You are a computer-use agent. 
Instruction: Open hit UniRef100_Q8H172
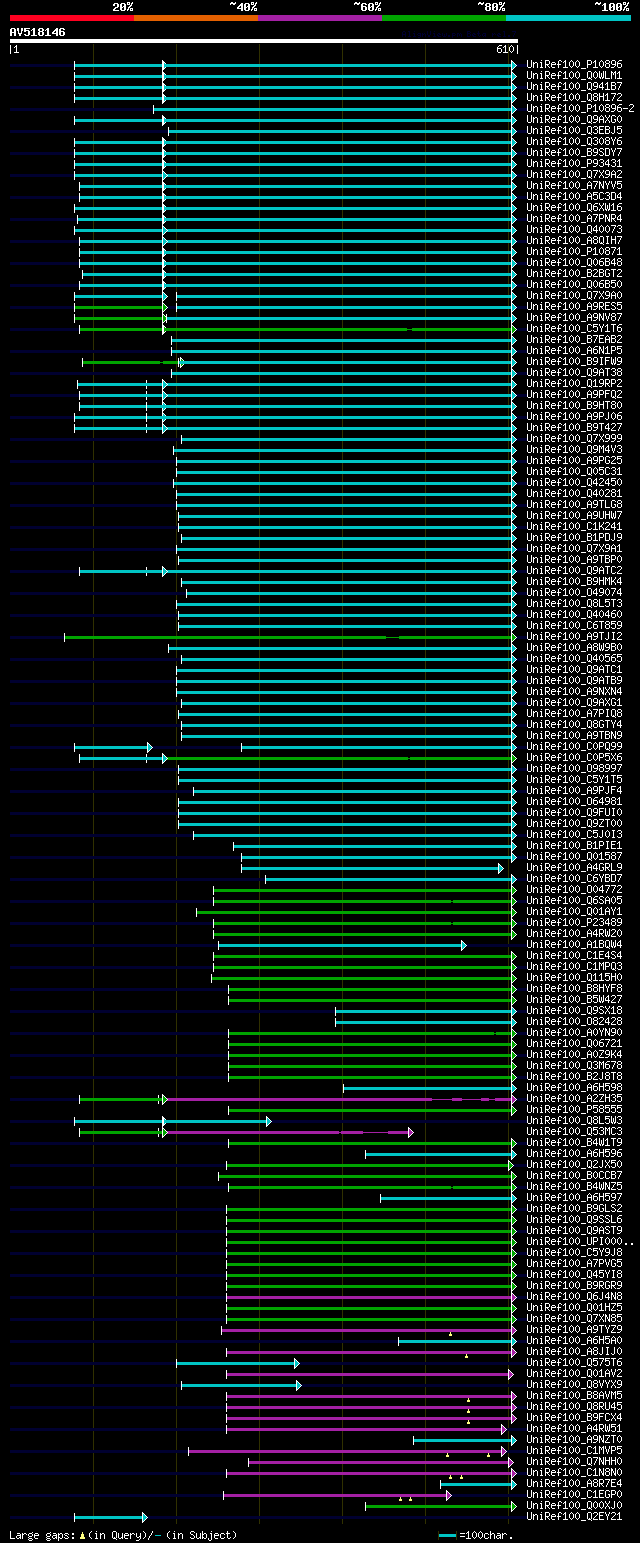(x=574, y=98)
